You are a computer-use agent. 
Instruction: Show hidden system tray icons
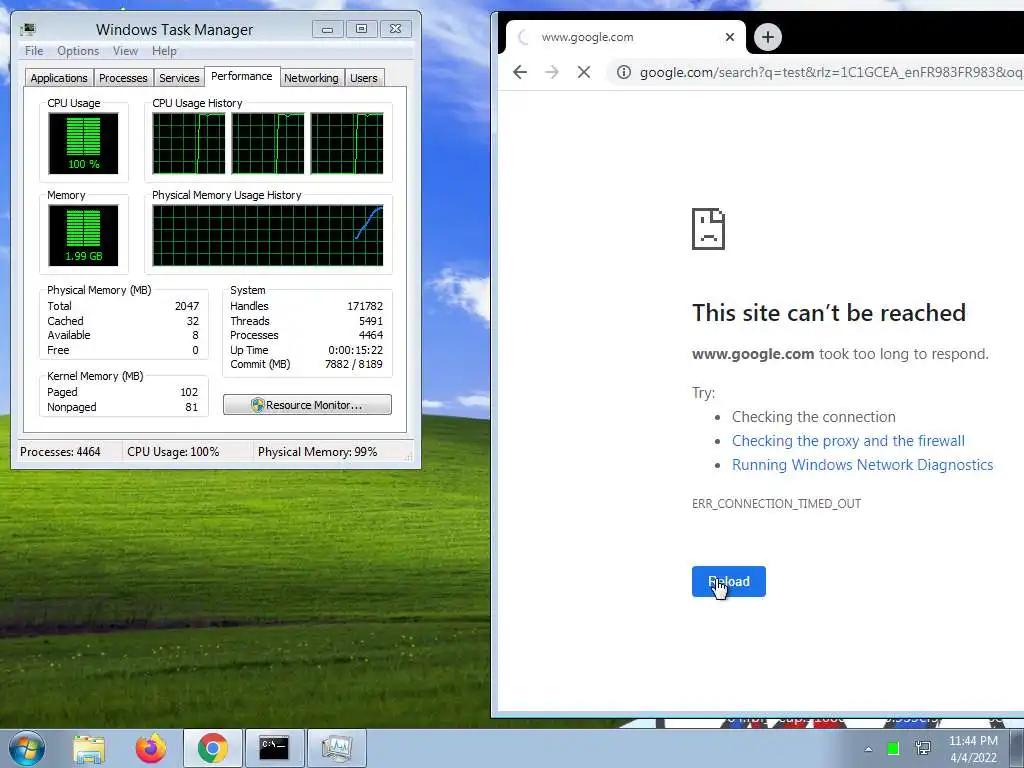(x=868, y=749)
